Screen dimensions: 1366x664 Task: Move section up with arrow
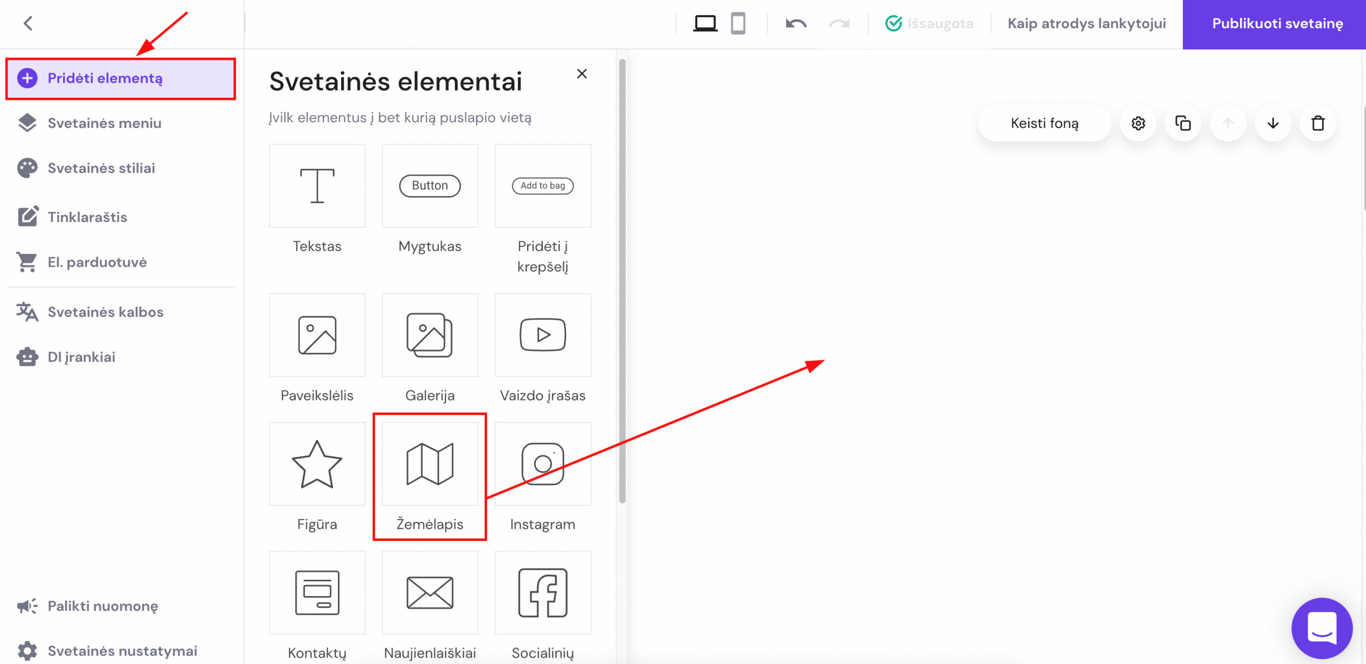[x=1228, y=123]
